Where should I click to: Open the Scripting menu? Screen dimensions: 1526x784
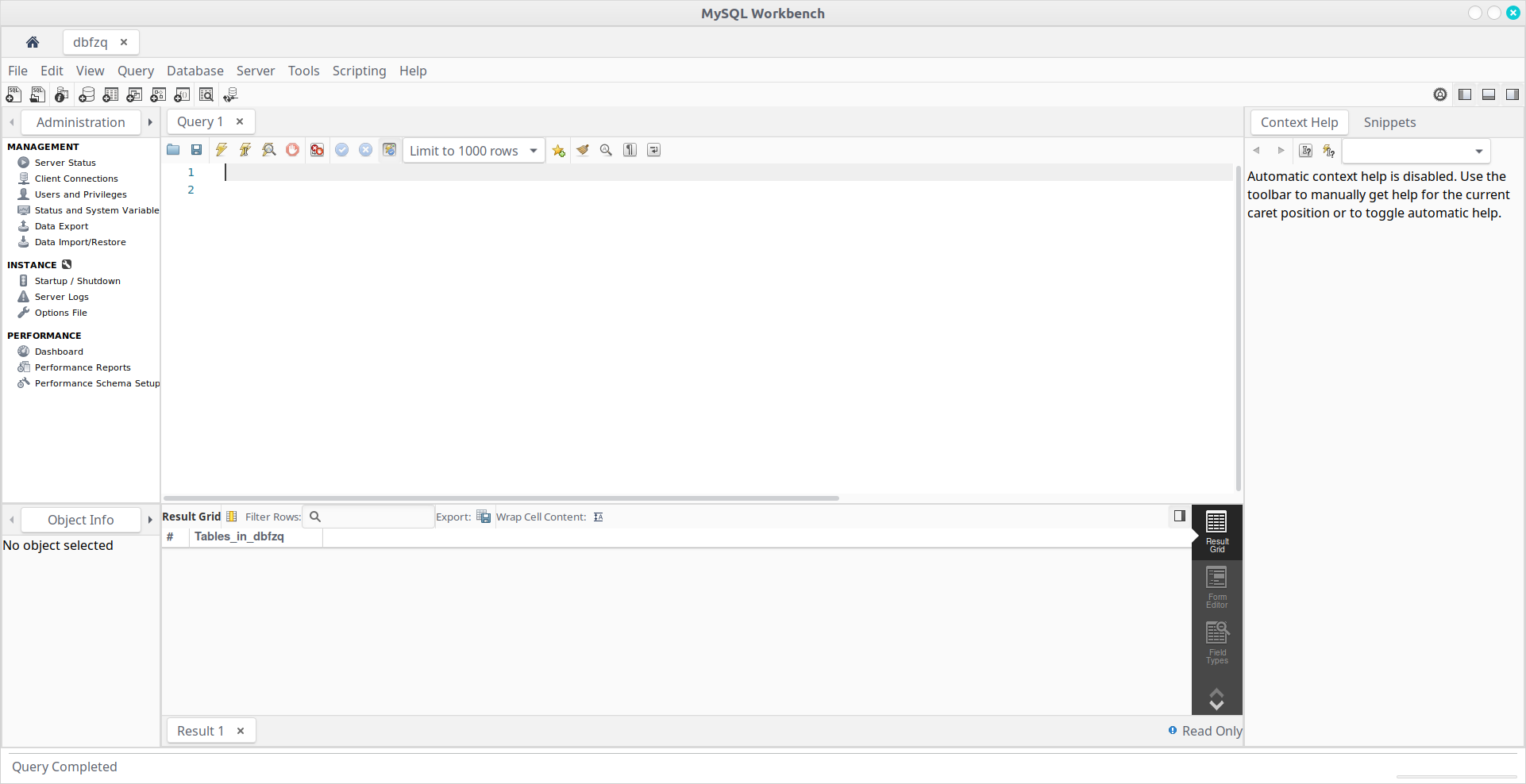[359, 71]
